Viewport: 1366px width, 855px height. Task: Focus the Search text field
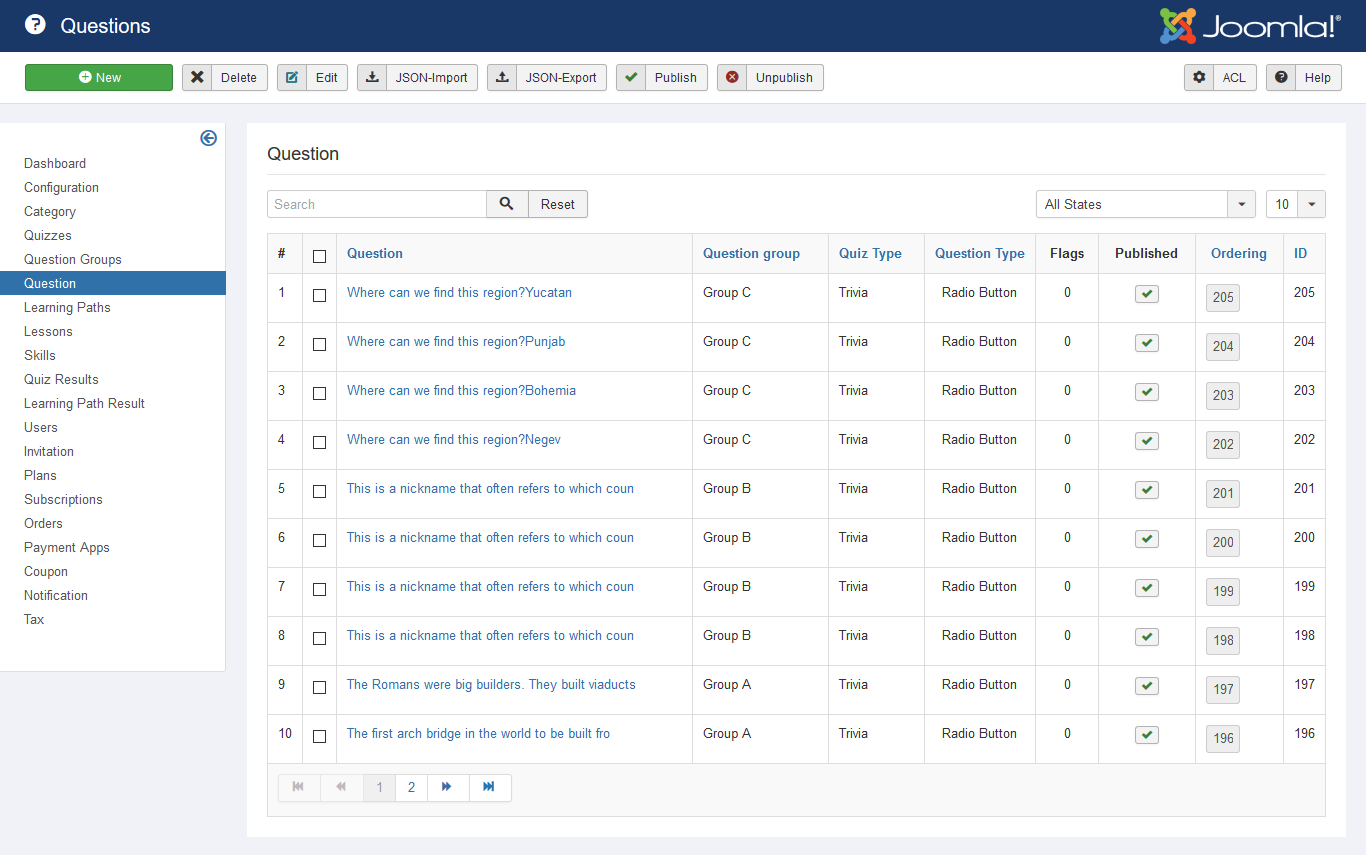(x=377, y=204)
